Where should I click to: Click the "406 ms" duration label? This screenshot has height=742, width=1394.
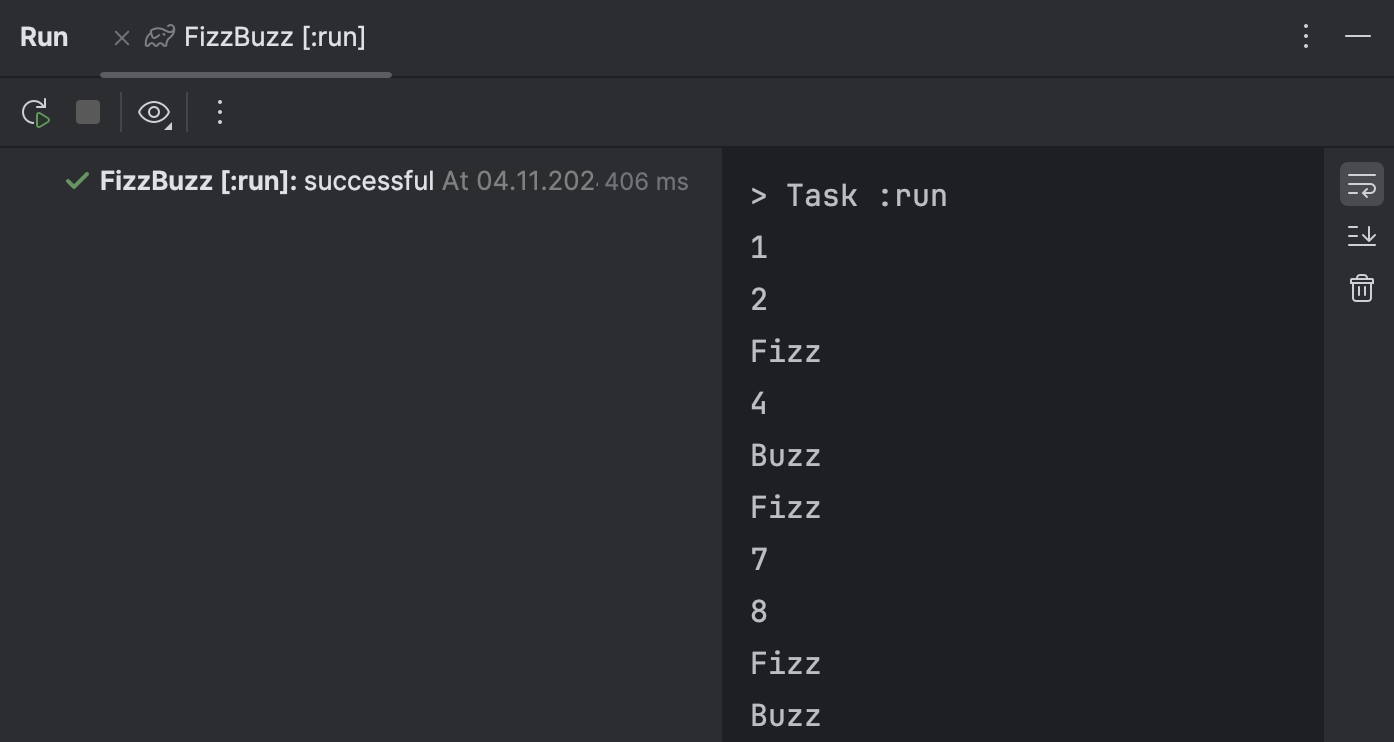pyautogui.click(x=646, y=181)
